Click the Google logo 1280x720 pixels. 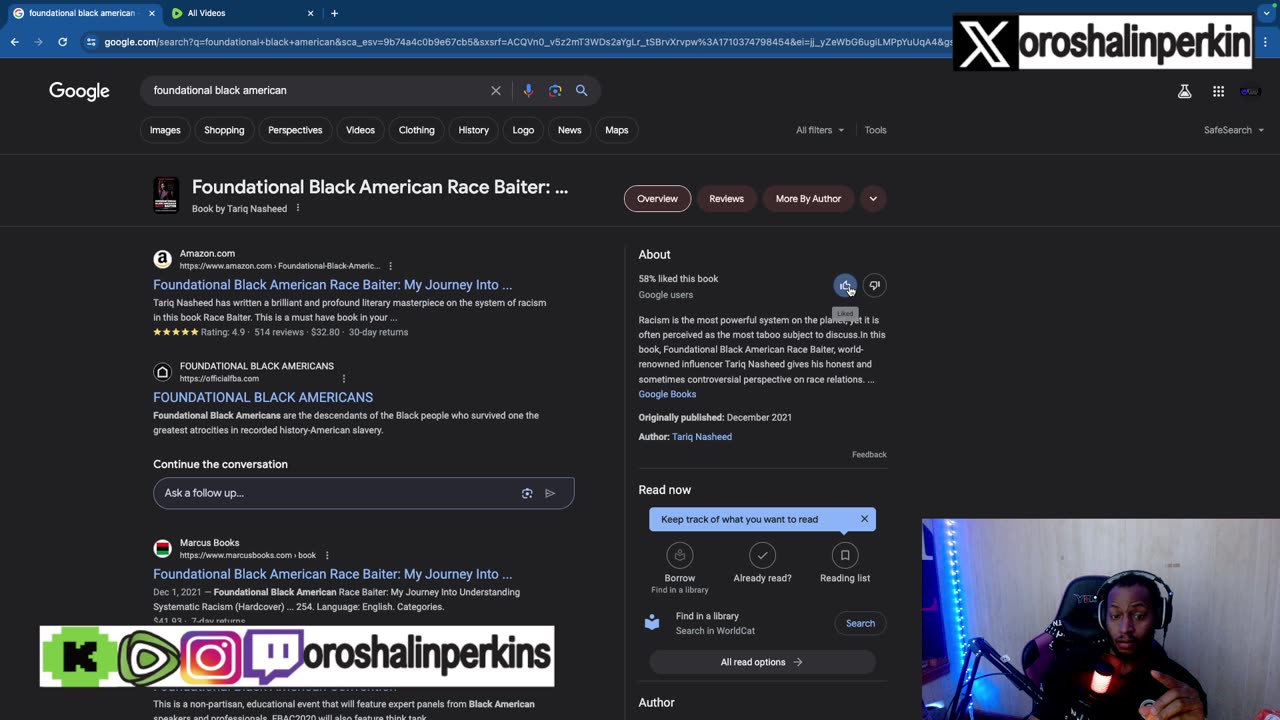point(79,91)
